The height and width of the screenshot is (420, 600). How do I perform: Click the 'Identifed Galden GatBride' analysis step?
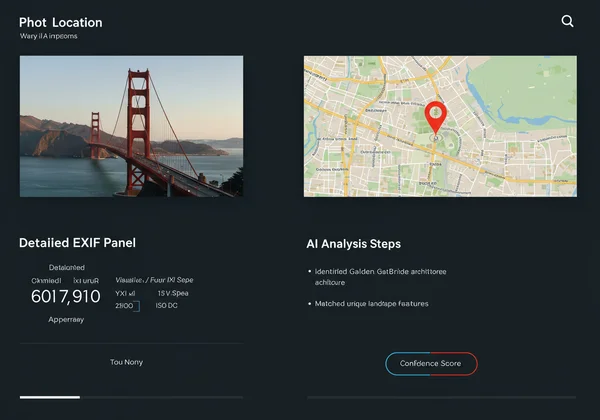click(380, 277)
